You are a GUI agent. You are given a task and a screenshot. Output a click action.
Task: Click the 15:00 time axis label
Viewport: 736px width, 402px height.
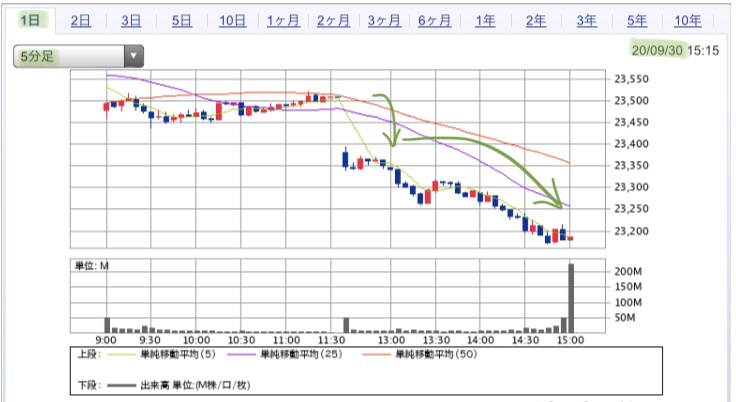point(570,340)
